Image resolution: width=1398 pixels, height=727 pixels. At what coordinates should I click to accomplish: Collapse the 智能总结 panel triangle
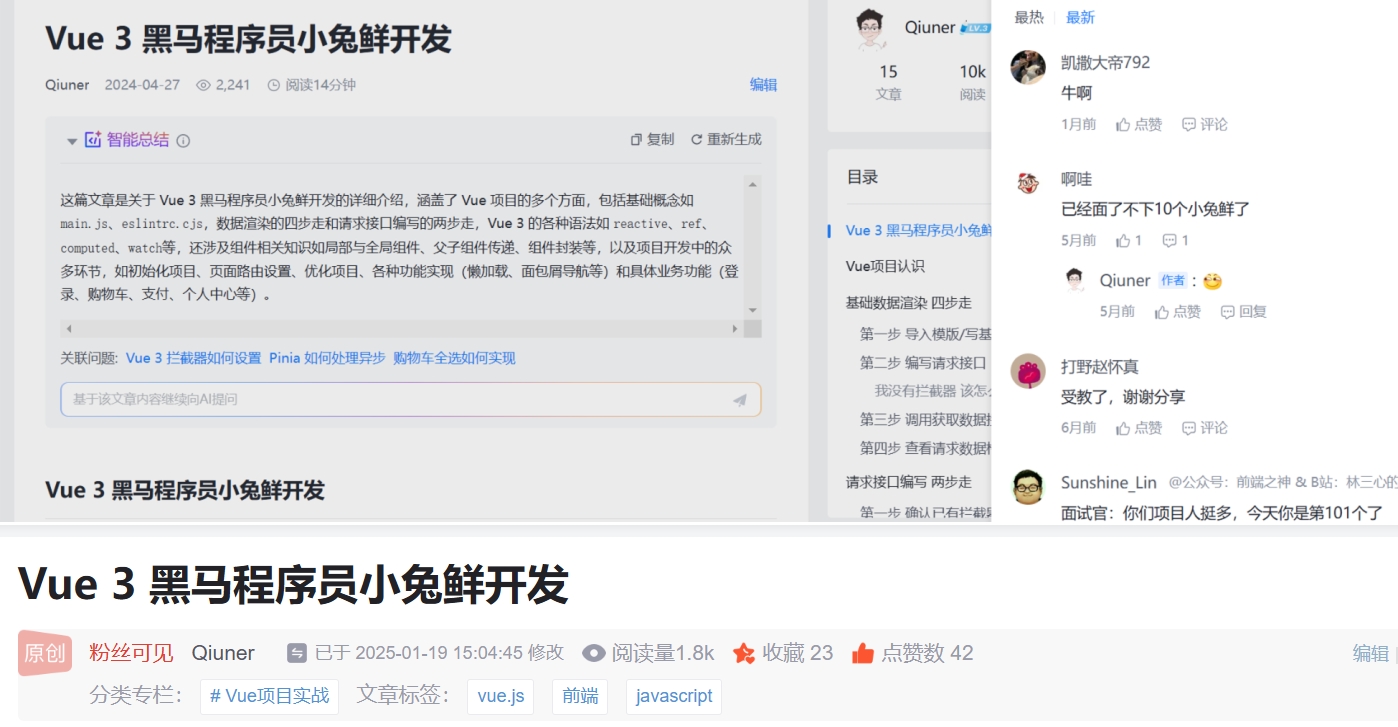72,141
